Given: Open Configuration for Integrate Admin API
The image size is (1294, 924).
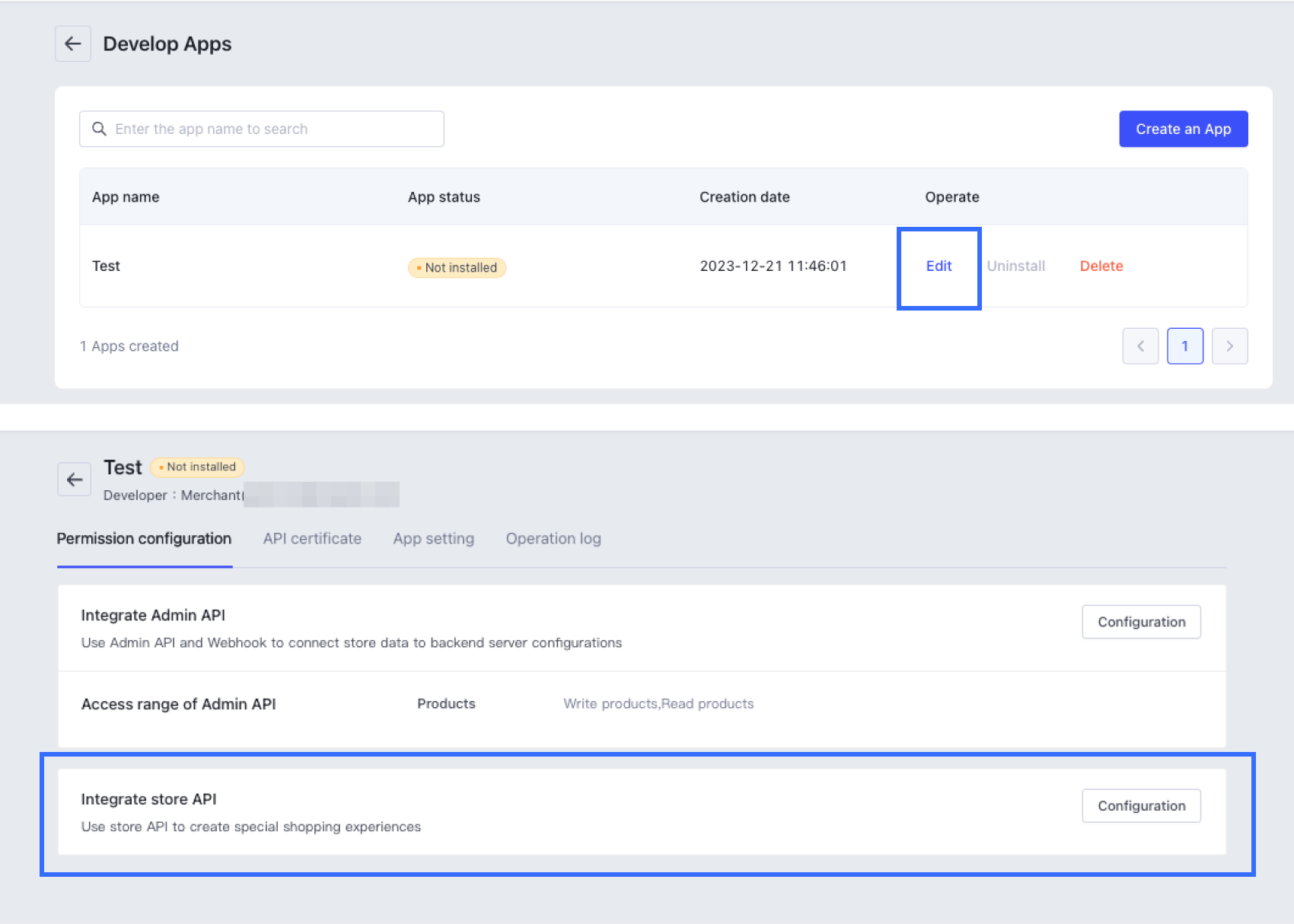Looking at the screenshot, I should 1141,622.
